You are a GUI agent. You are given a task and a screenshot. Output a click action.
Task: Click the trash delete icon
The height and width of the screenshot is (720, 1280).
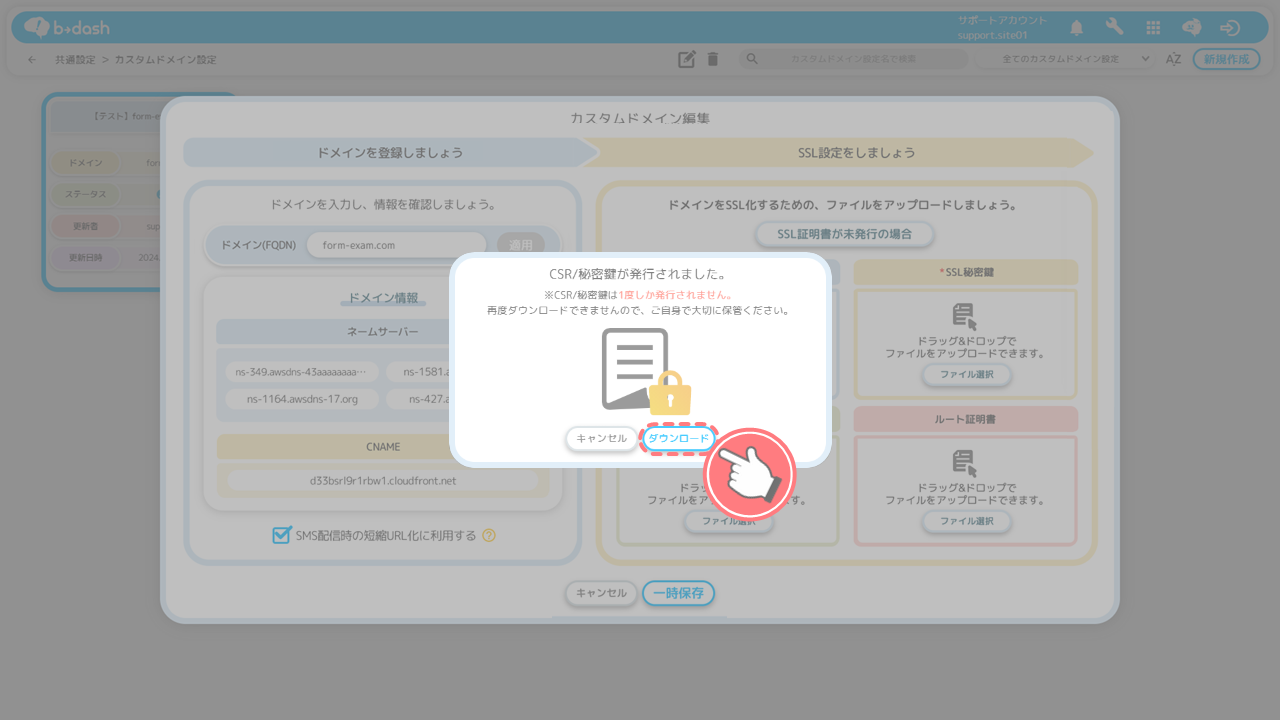pyautogui.click(x=712, y=59)
